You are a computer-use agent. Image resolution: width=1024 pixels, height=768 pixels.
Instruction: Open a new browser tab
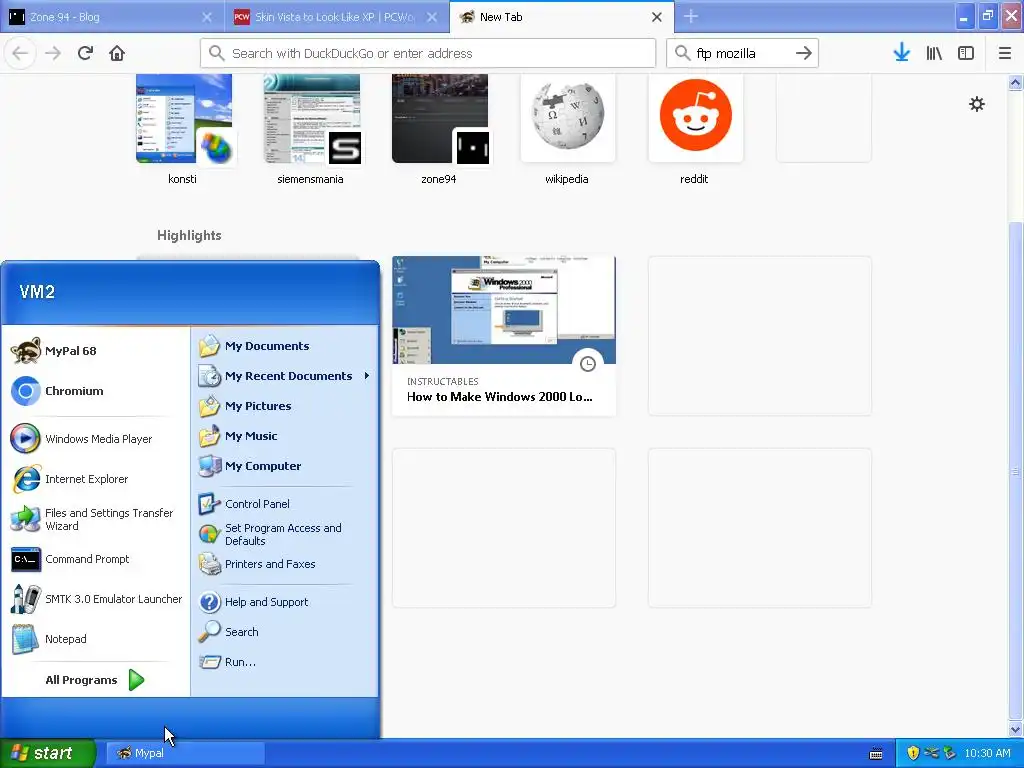(691, 16)
